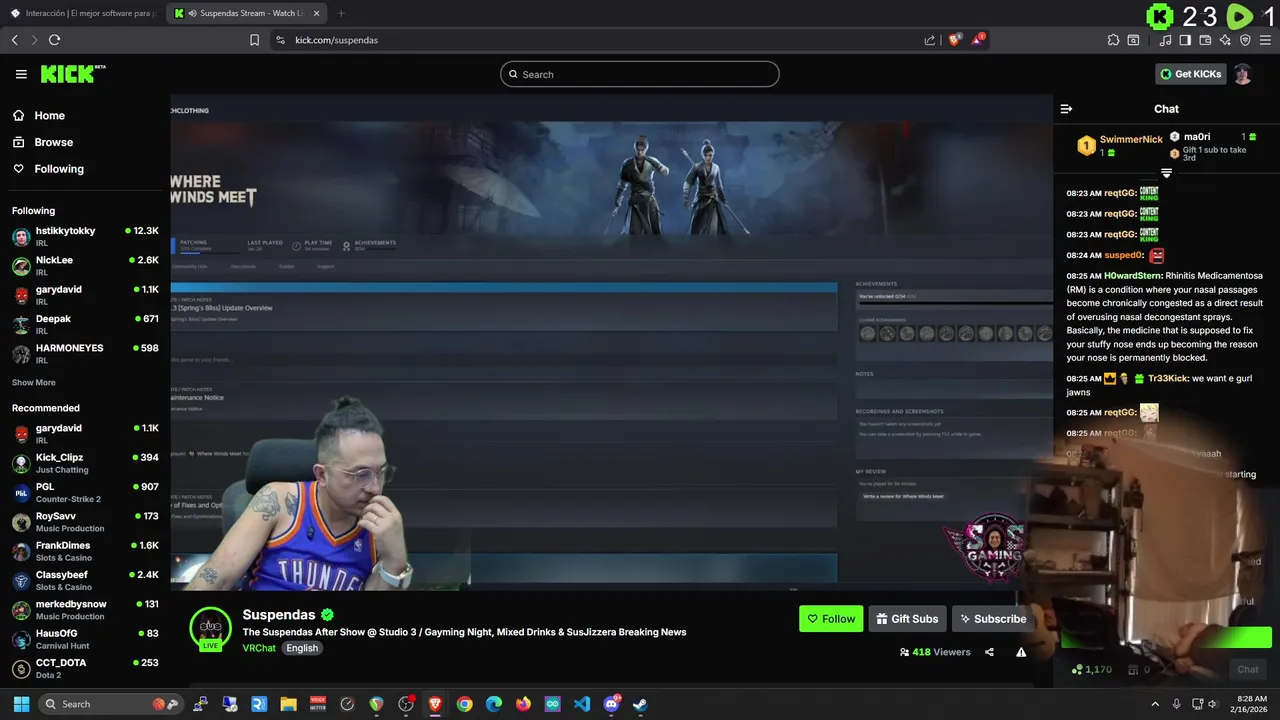Click the English language tag
Viewport: 1280px width, 720px height.
pyautogui.click(x=302, y=648)
